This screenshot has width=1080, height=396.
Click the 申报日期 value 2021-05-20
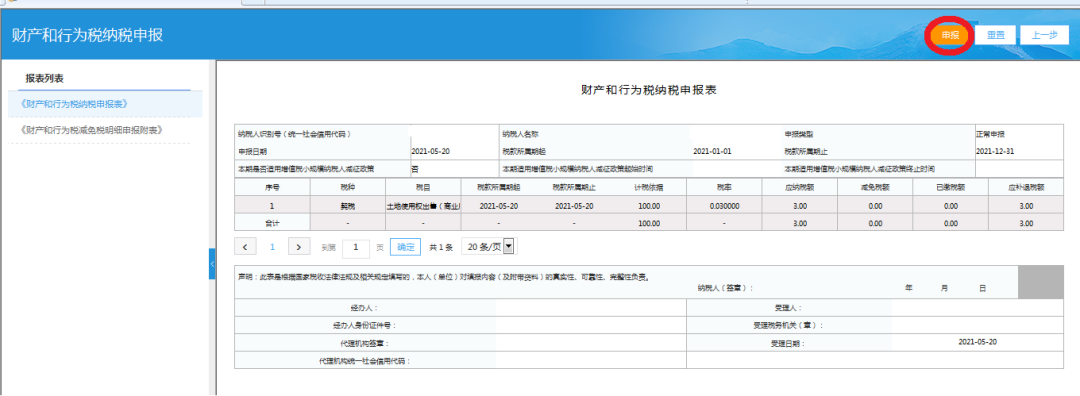coord(430,152)
